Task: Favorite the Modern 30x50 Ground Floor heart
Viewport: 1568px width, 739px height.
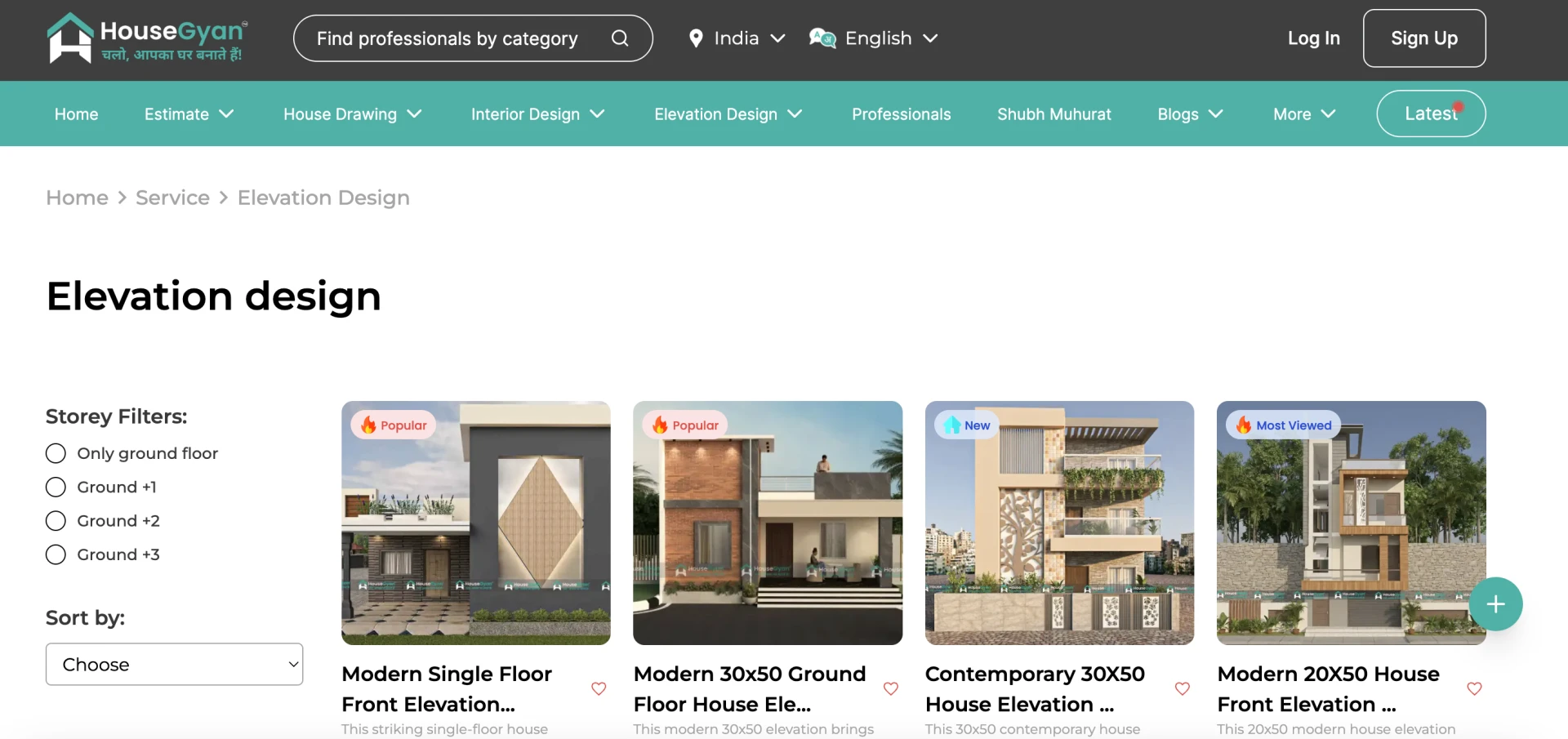Action: pos(891,688)
